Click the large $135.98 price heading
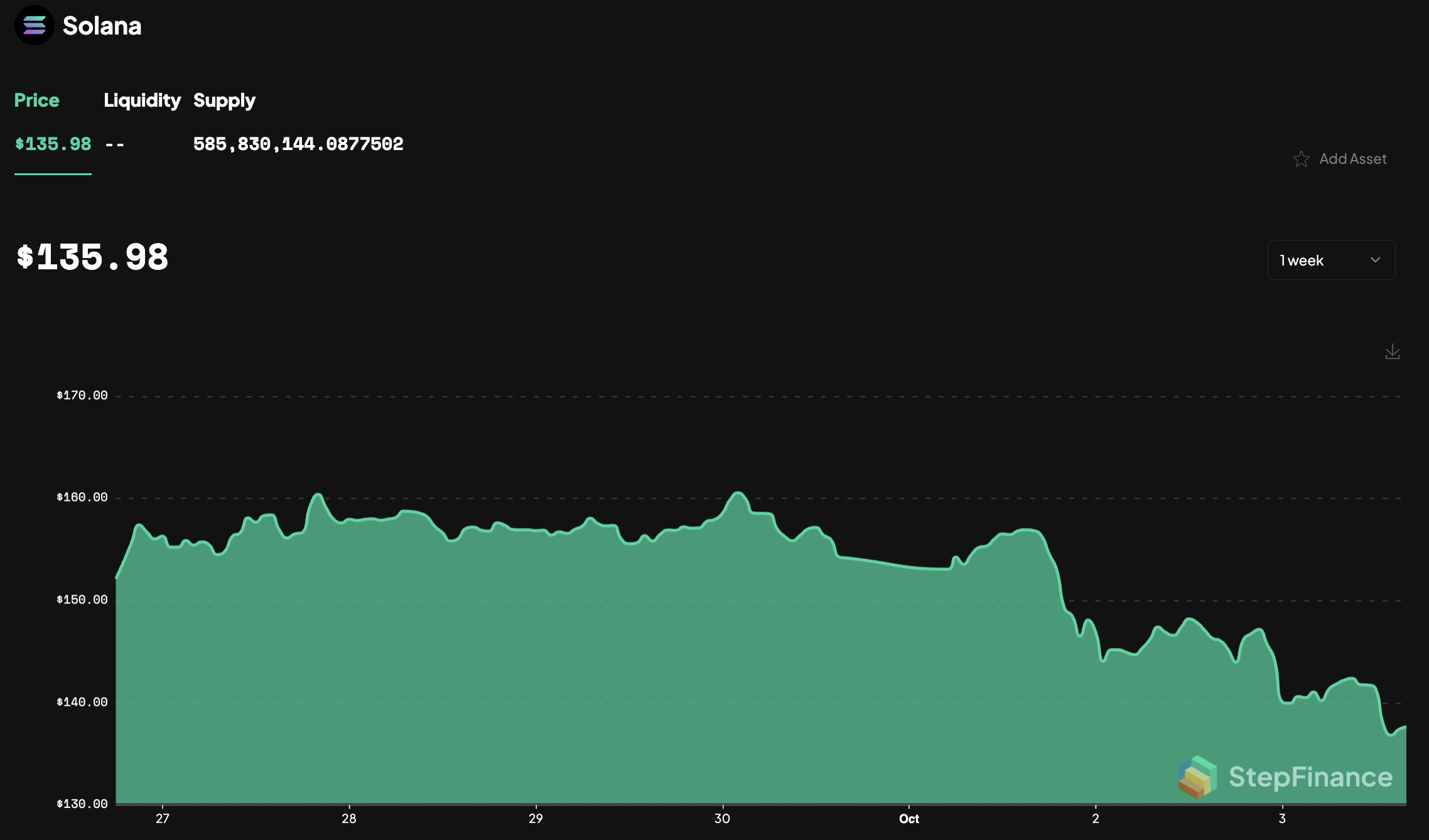Image resolution: width=1429 pixels, height=840 pixels. (92, 257)
